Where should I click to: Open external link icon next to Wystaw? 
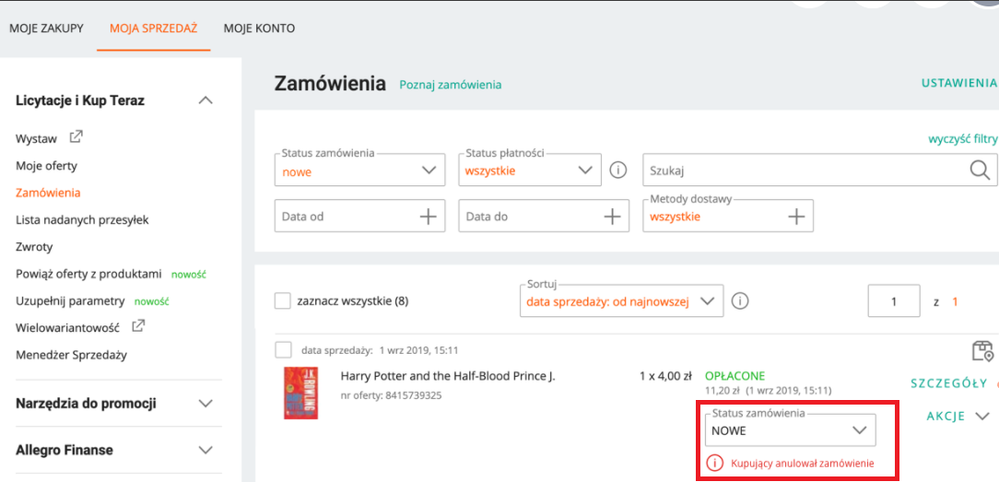point(76,136)
